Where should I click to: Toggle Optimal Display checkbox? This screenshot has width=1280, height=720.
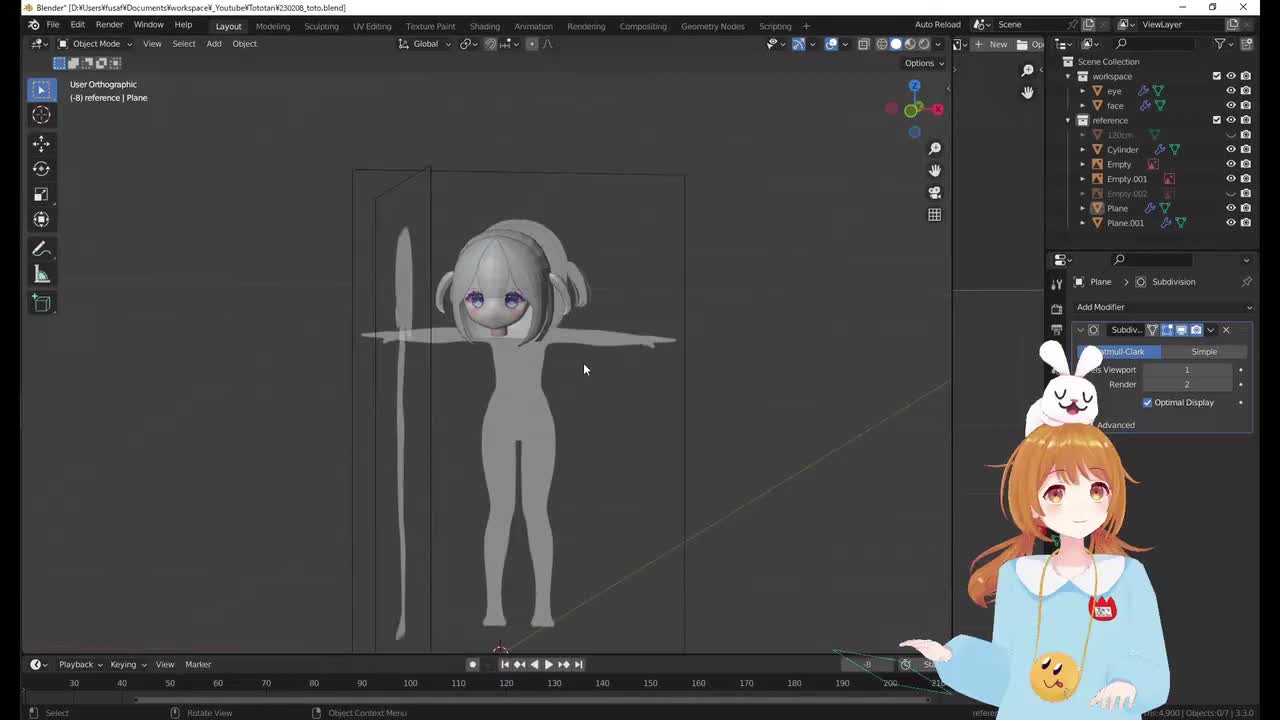(1148, 402)
